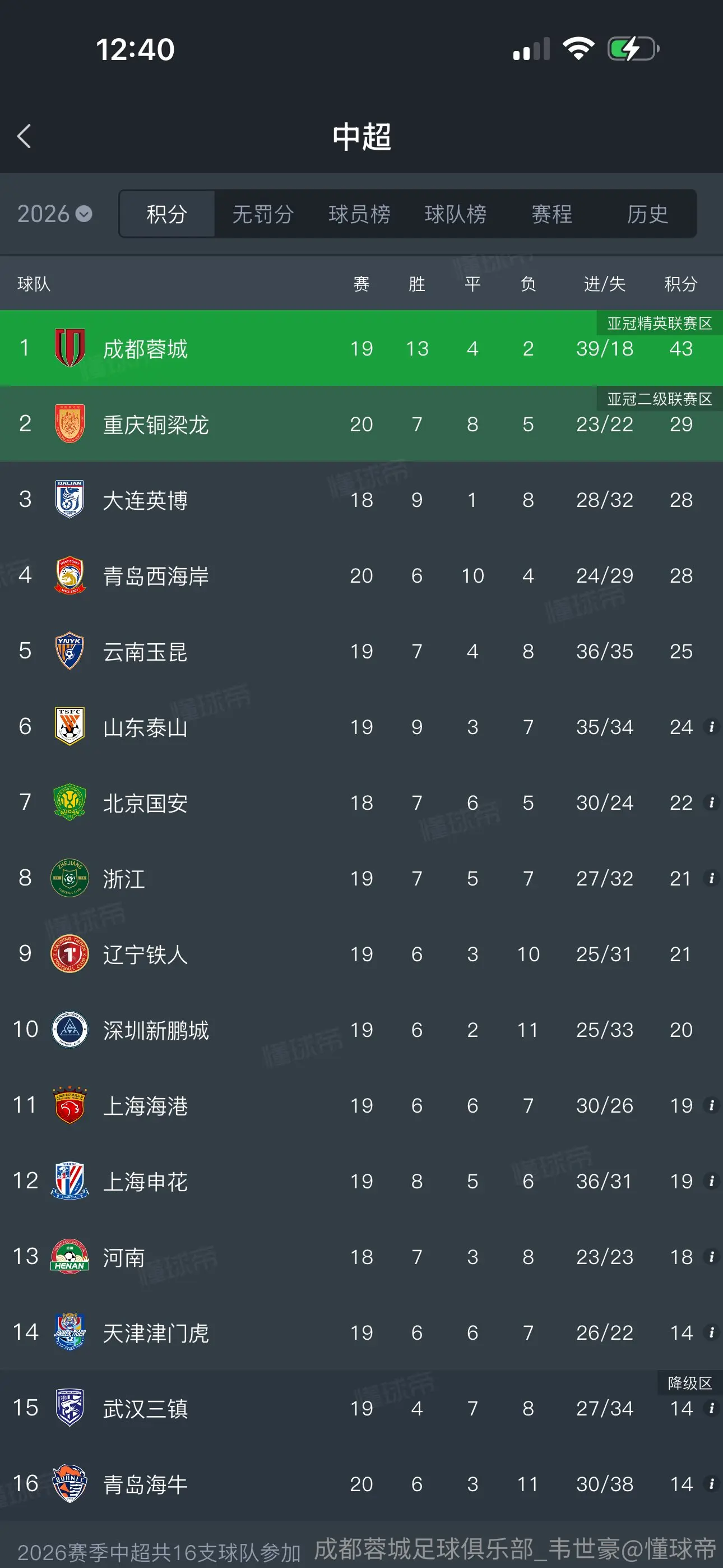Viewport: 723px width, 1568px height.
Task: Show 山东泰山 points info icon
Action: point(711,727)
